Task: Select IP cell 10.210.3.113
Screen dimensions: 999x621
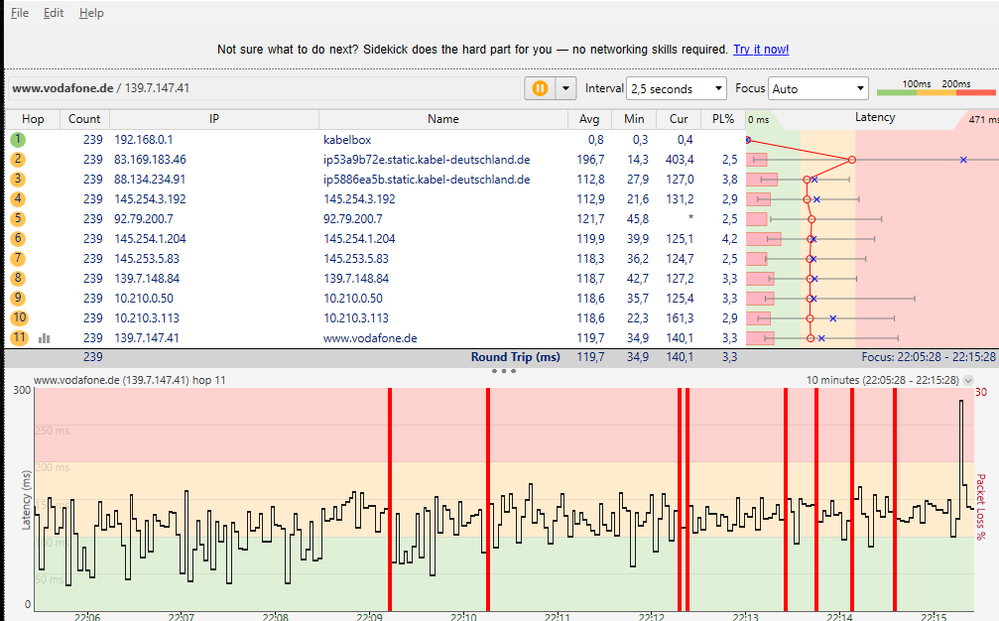Action: [147, 318]
